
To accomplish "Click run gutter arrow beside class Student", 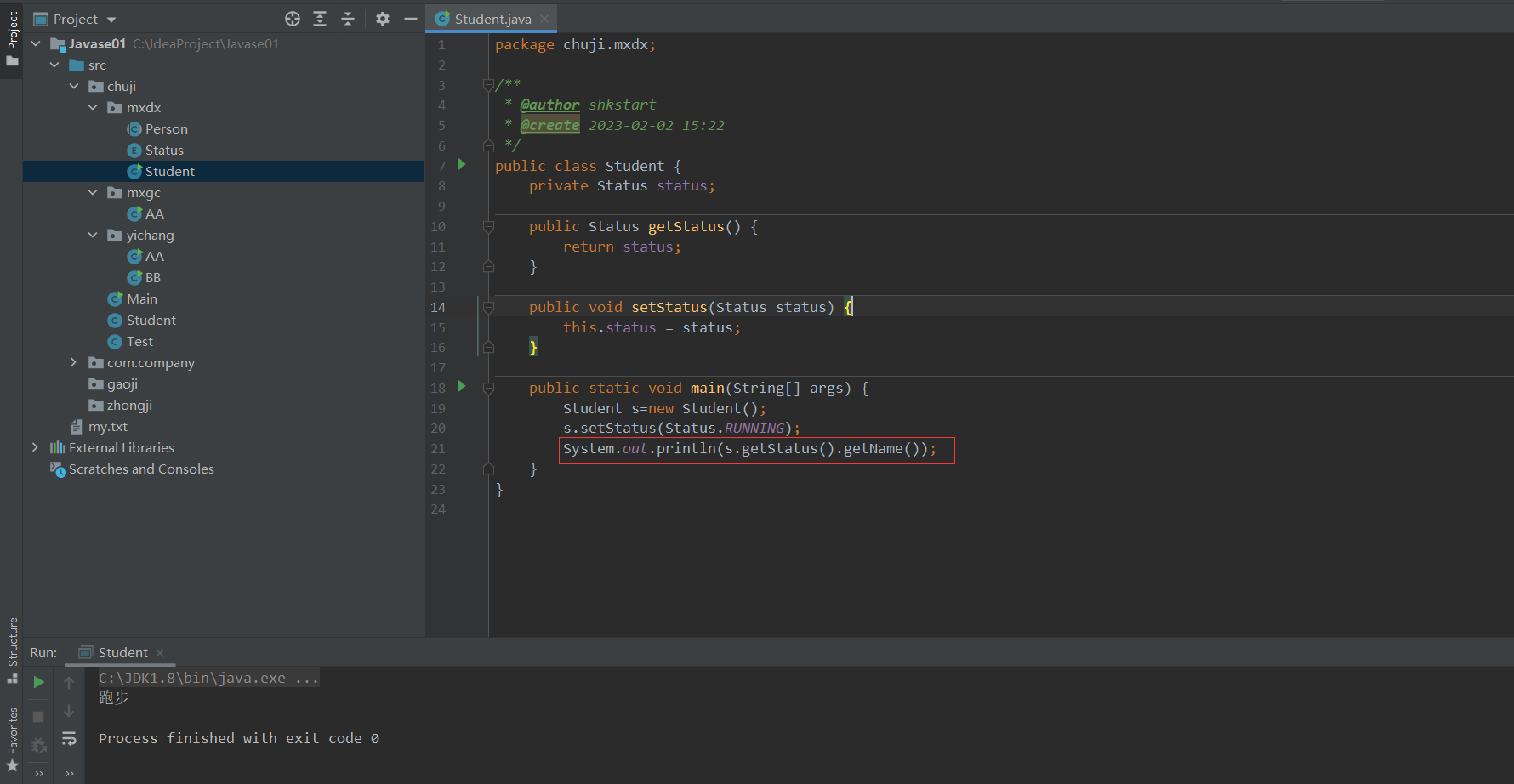I will 462,165.
